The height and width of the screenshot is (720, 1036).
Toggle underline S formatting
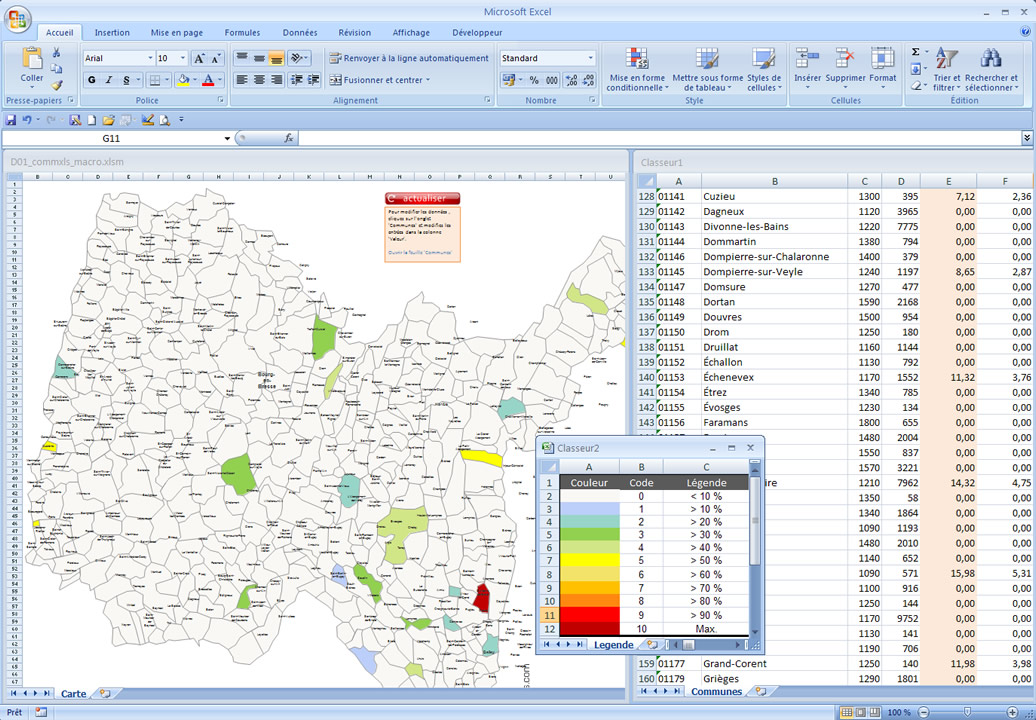click(x=126, y=80)
